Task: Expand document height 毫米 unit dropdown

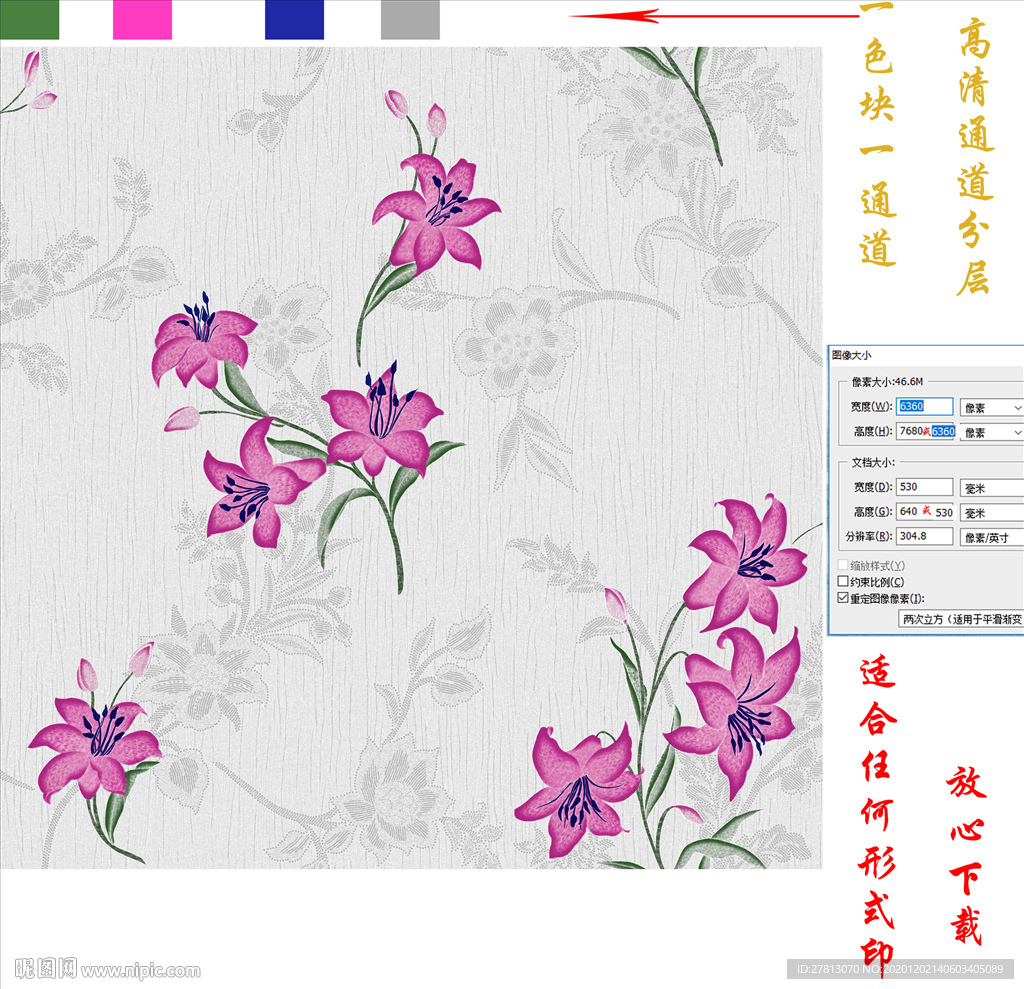Action: (x=991, y=512)
